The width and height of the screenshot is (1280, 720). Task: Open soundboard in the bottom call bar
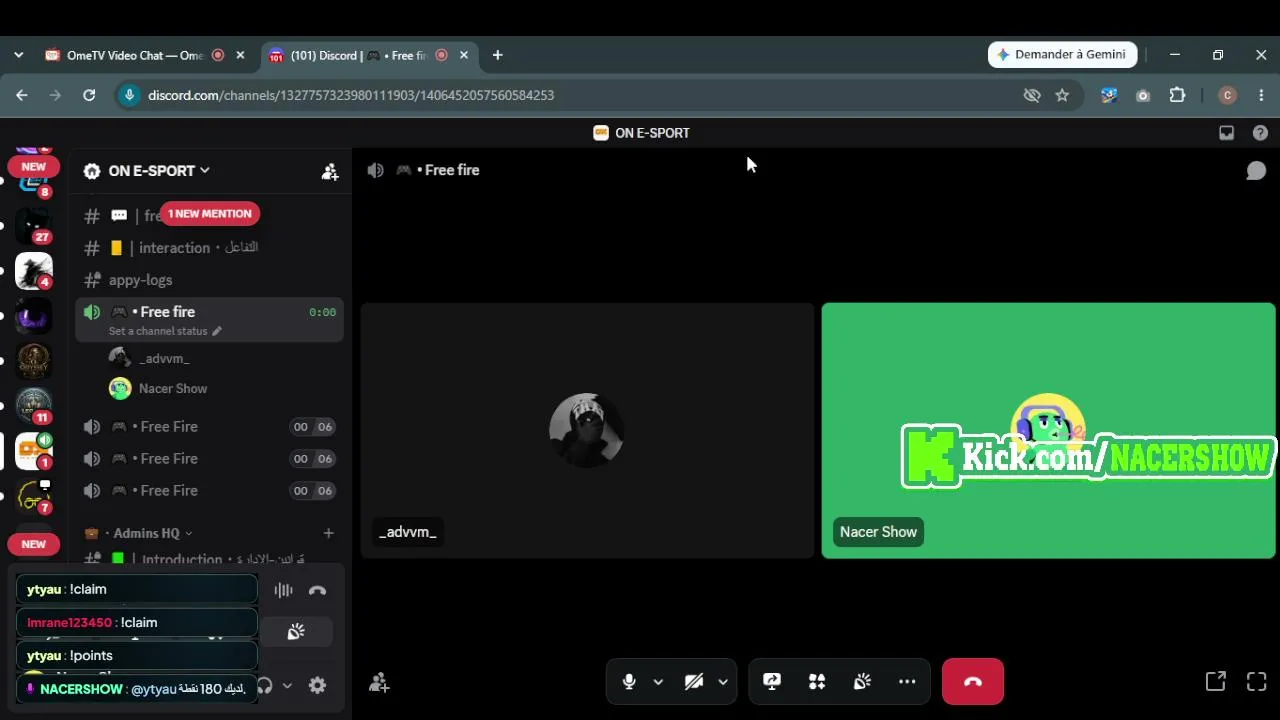click(x=862, y=682)
